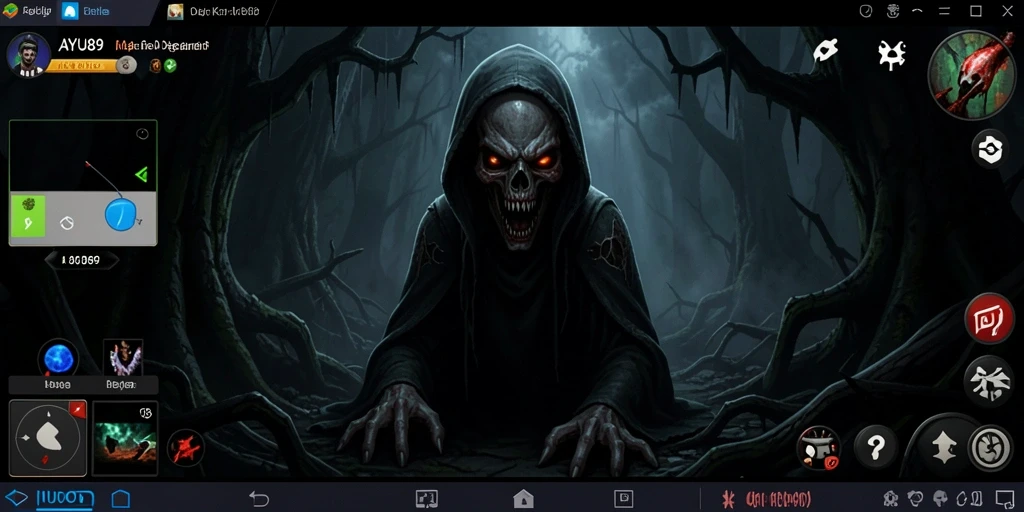The width and height of the screenshot is (1024, 512).
Task: Open the question mark help button
Action: click(875, 448)
